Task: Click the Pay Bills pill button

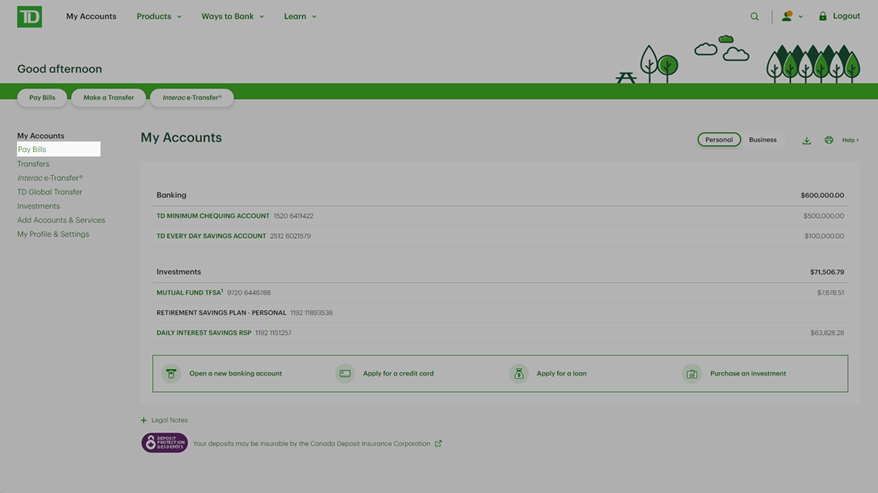Action: [42, 97]
